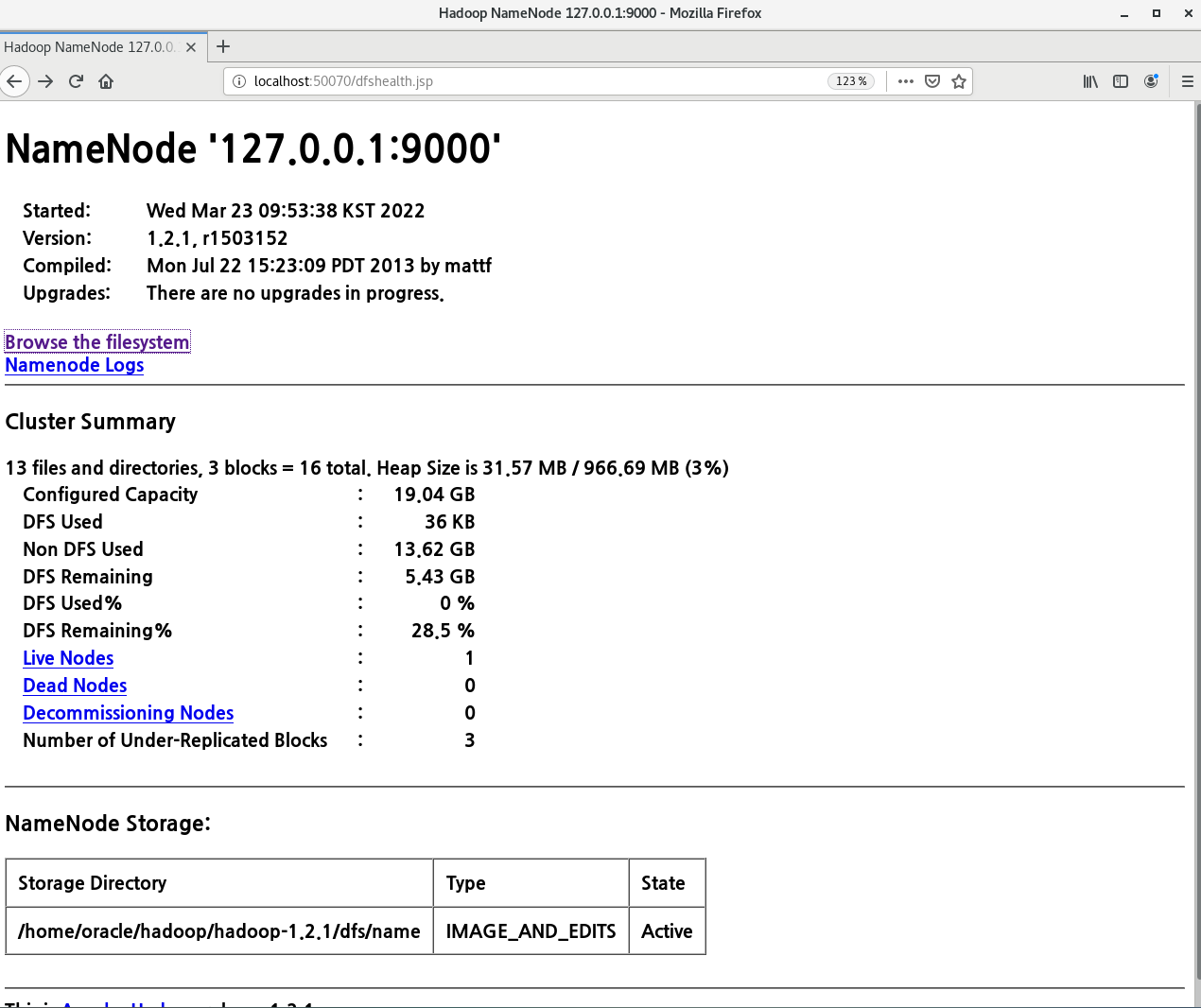The height and width of the screenshot is (1008, 1201).
Task: Minimize the Firefox window
Action: point(1124,13)
